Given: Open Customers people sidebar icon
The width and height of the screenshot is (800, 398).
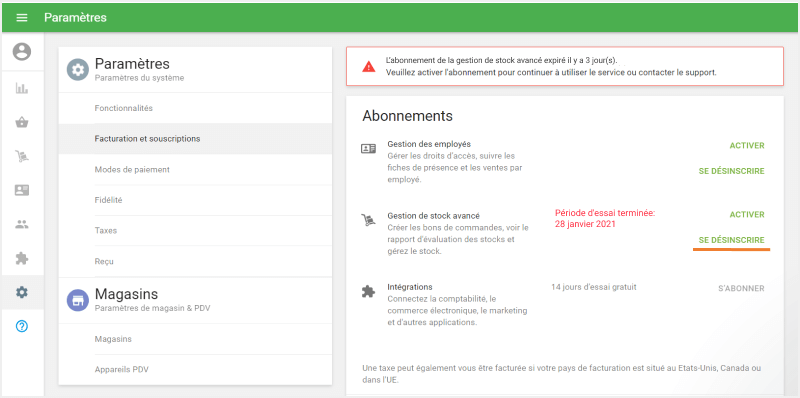Looking at the screenshot, I should click(x=22, y=224).
